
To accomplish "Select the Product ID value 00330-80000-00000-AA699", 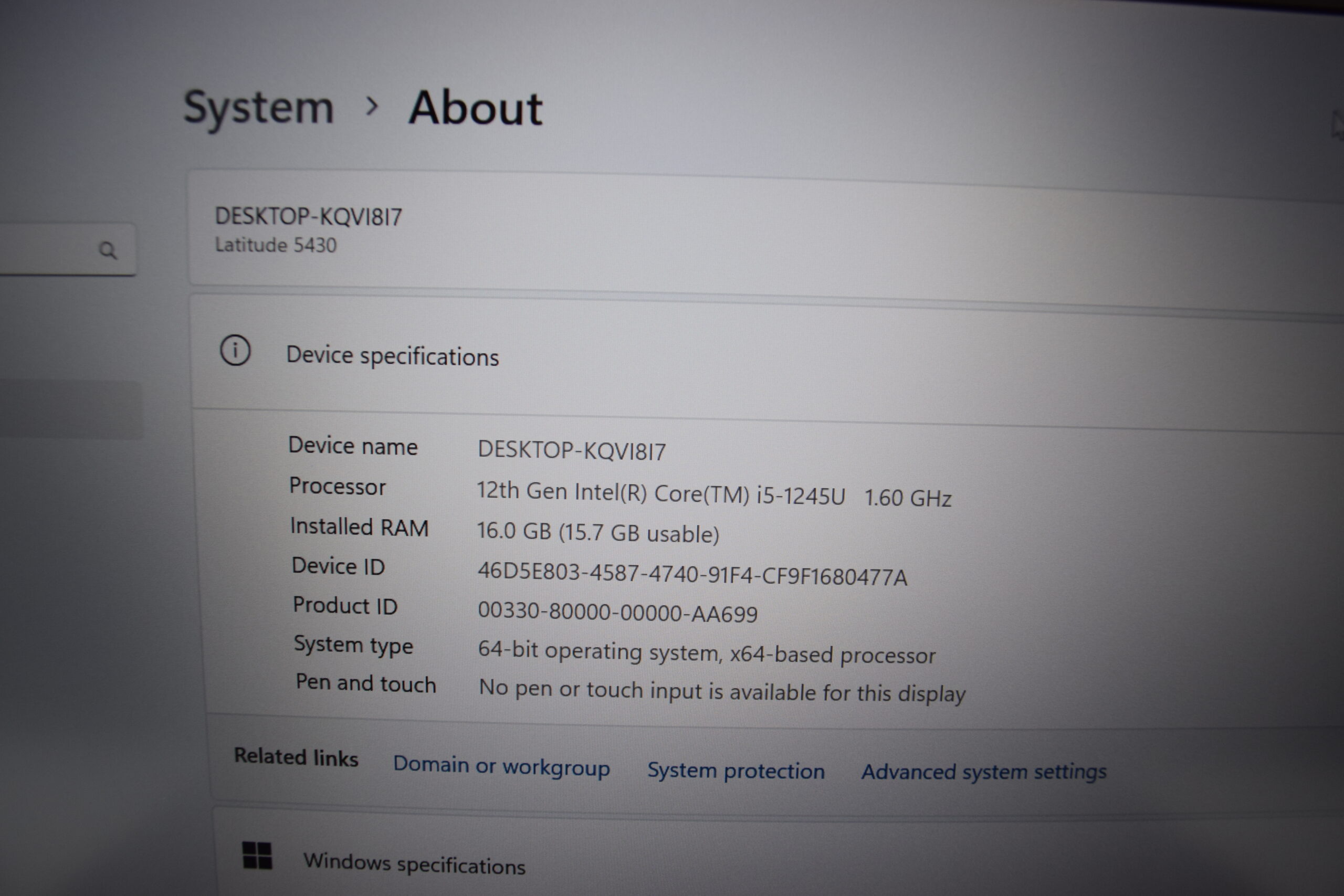I will pyautogui.click(x=618, y=612).
